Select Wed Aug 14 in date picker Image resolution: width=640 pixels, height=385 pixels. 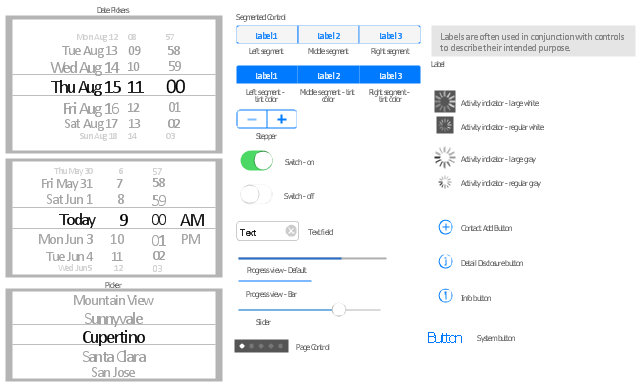tap(84, 67)
